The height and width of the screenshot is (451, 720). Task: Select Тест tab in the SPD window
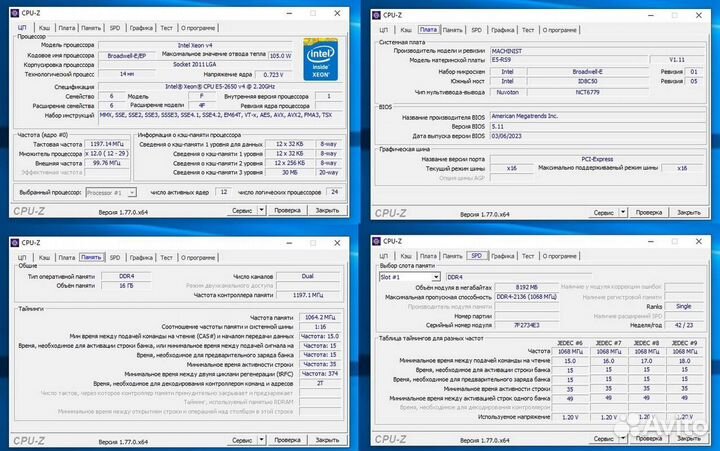530,257
